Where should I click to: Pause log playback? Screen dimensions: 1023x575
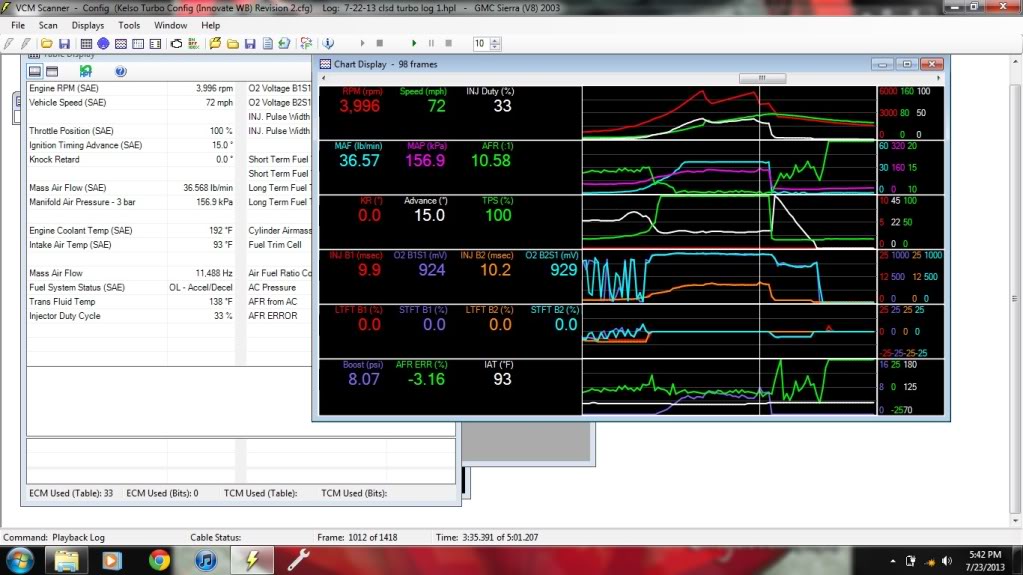click(431, 44)
